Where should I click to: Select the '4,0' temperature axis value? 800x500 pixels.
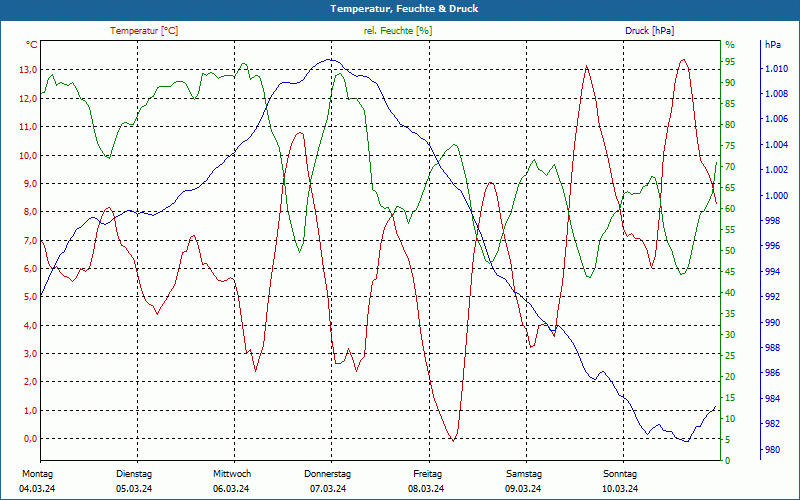click(x=30, y=325)
